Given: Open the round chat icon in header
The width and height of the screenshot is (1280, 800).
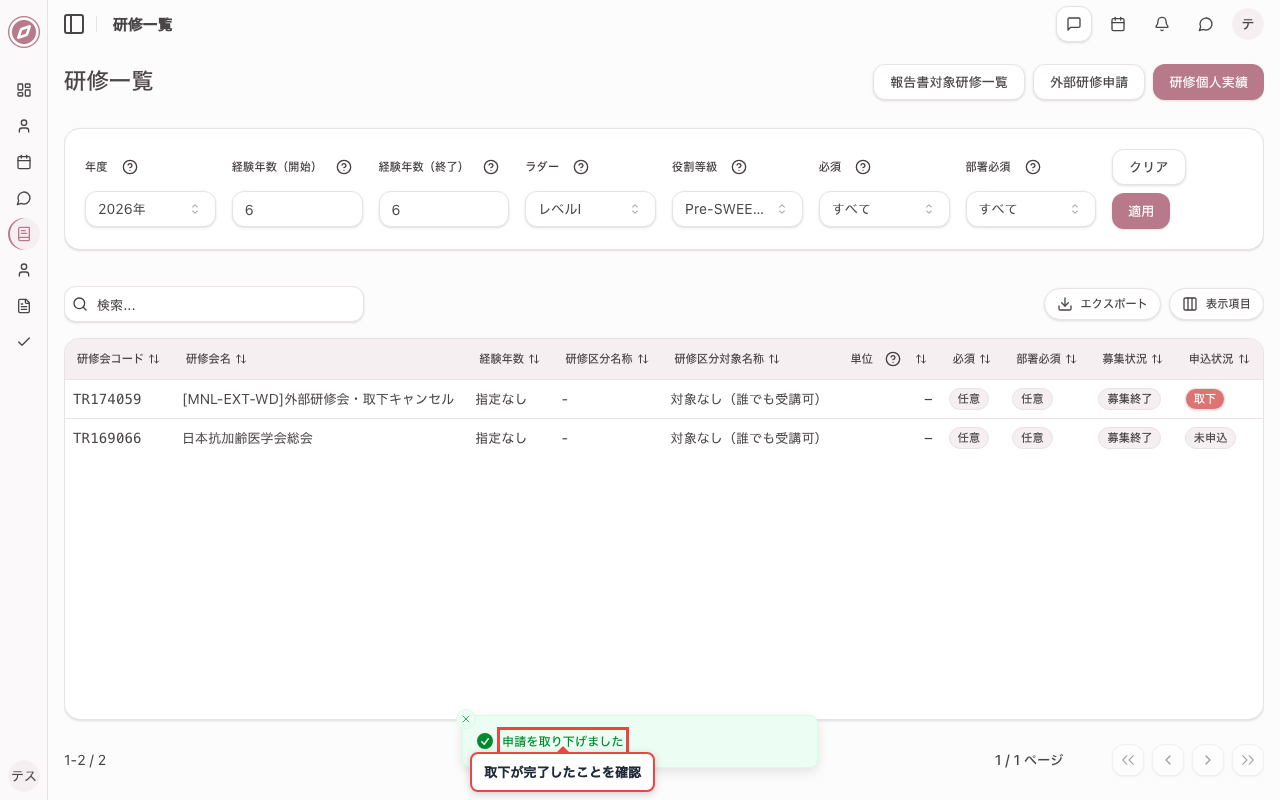Looking at the screenshot, I should click(x=1206, y=24).
